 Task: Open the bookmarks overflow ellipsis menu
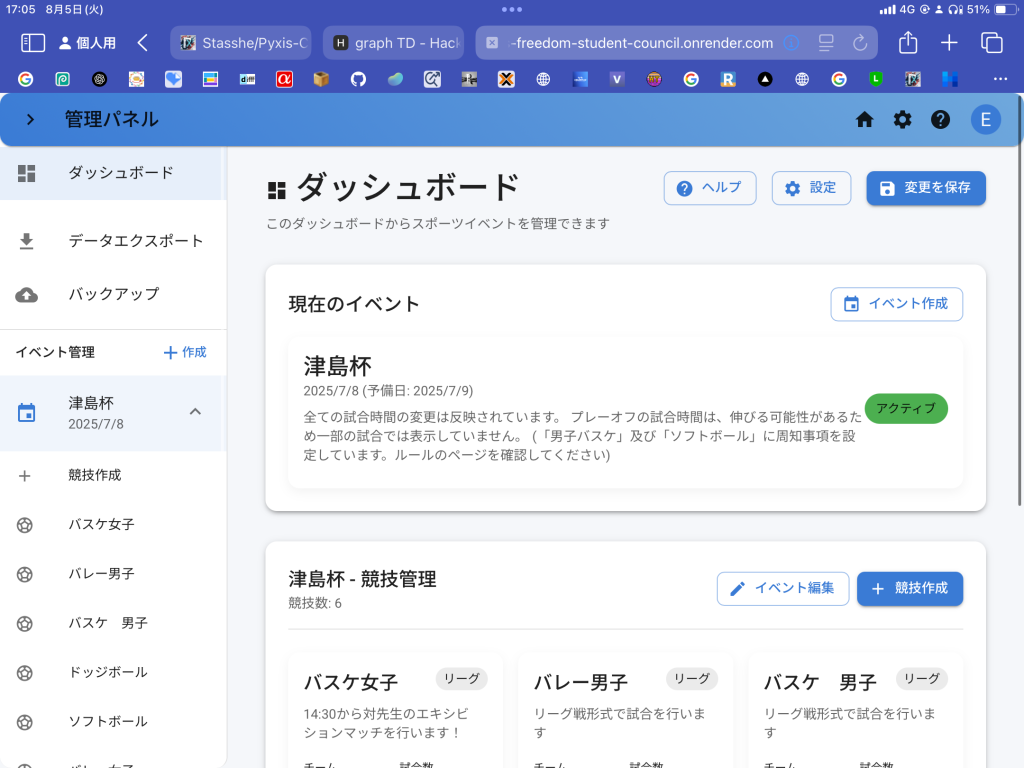tap(1000, 79)
